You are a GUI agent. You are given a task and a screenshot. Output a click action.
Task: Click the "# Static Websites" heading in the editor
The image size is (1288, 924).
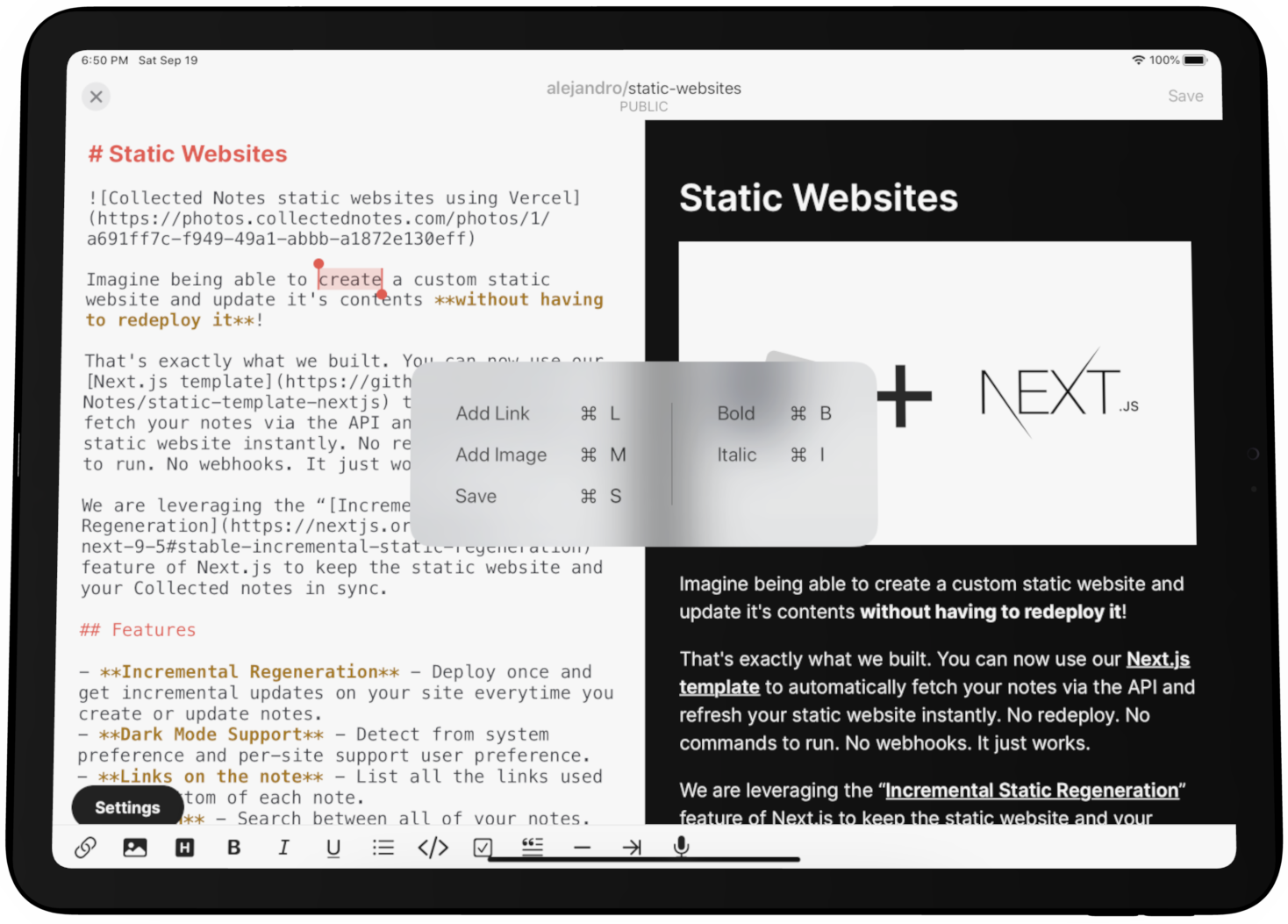click(x=188, y=154)
